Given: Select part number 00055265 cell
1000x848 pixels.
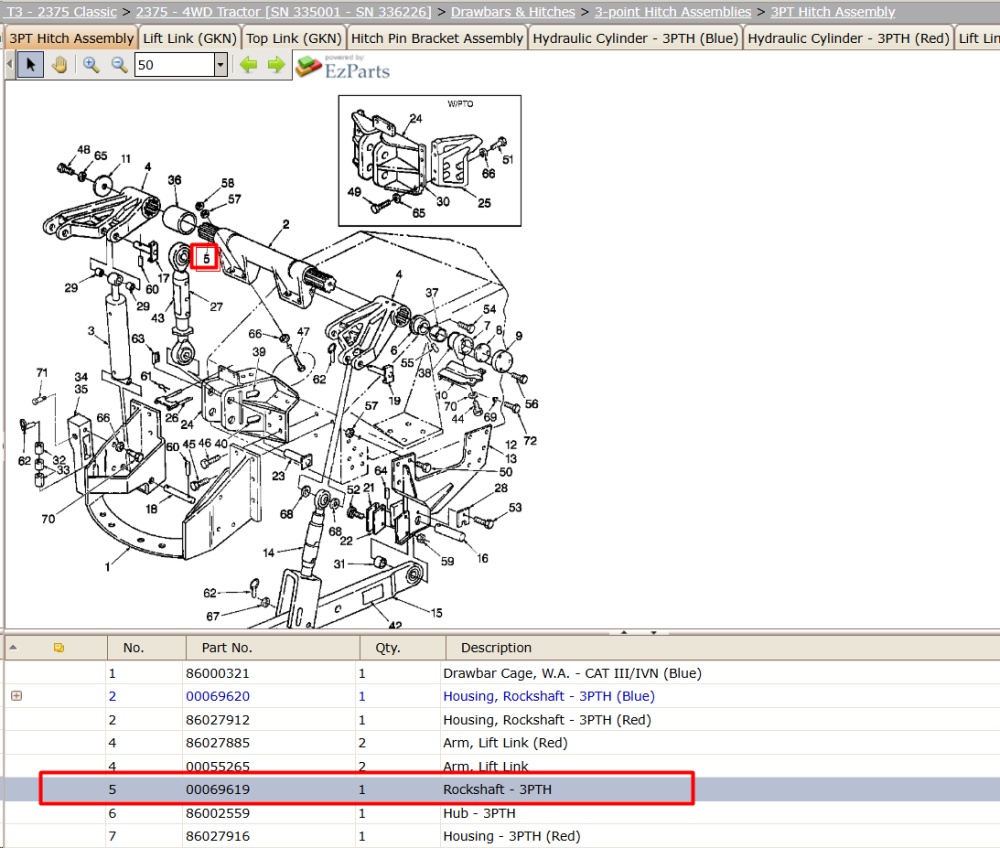Looking at the screenshot, I should 217,766.
